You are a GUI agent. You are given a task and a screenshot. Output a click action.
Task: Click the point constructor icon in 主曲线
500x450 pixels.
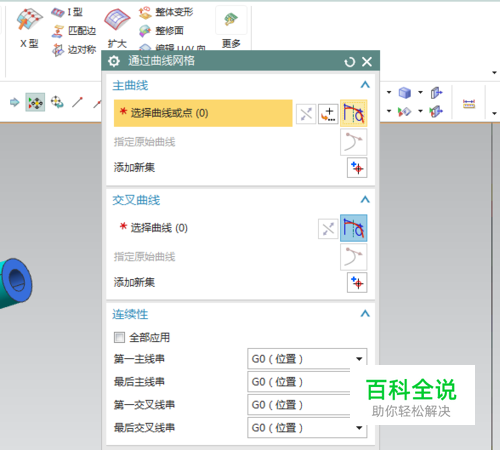point(328,114)
